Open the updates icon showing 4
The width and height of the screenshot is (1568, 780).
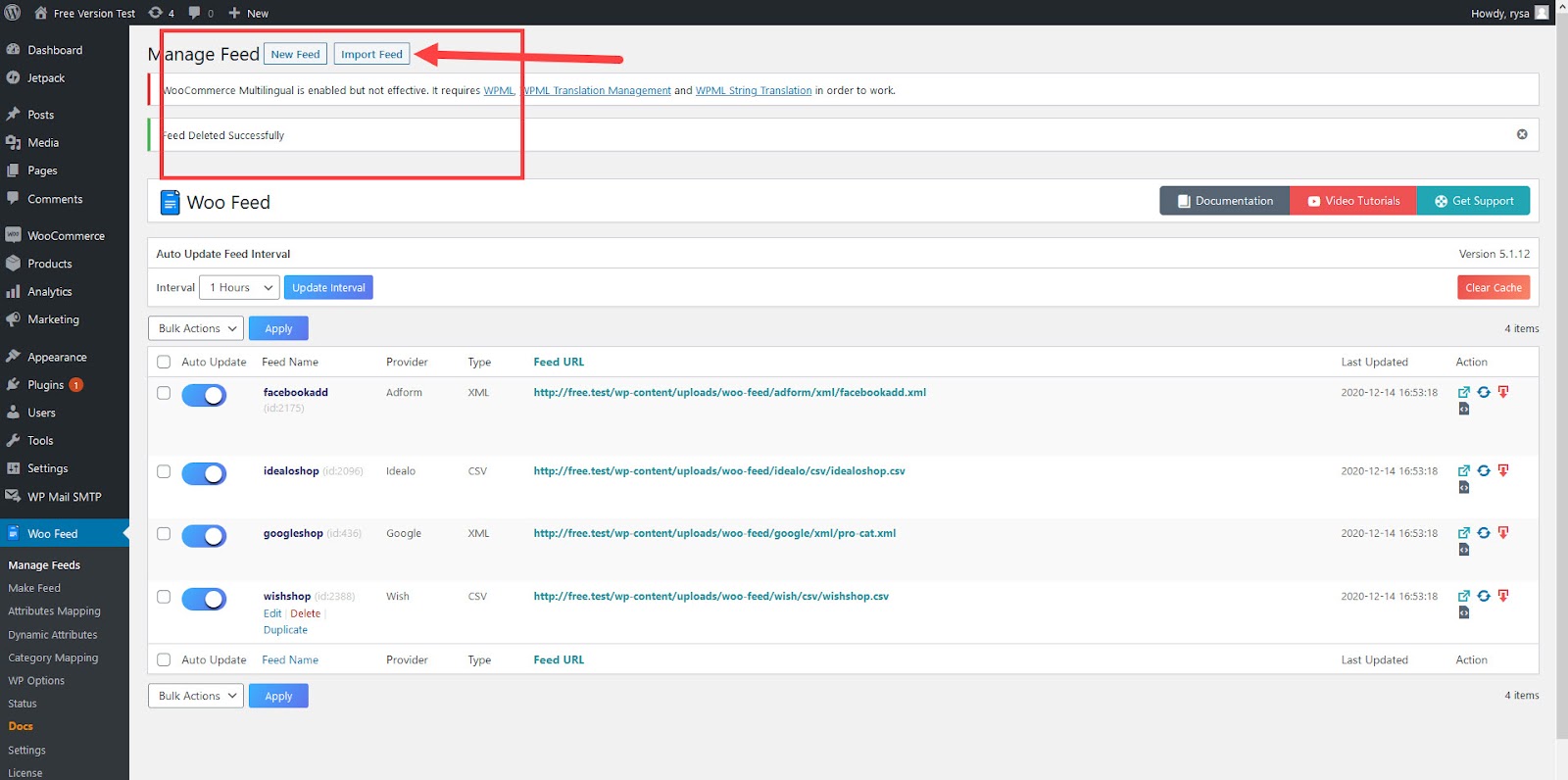point(162,13)
